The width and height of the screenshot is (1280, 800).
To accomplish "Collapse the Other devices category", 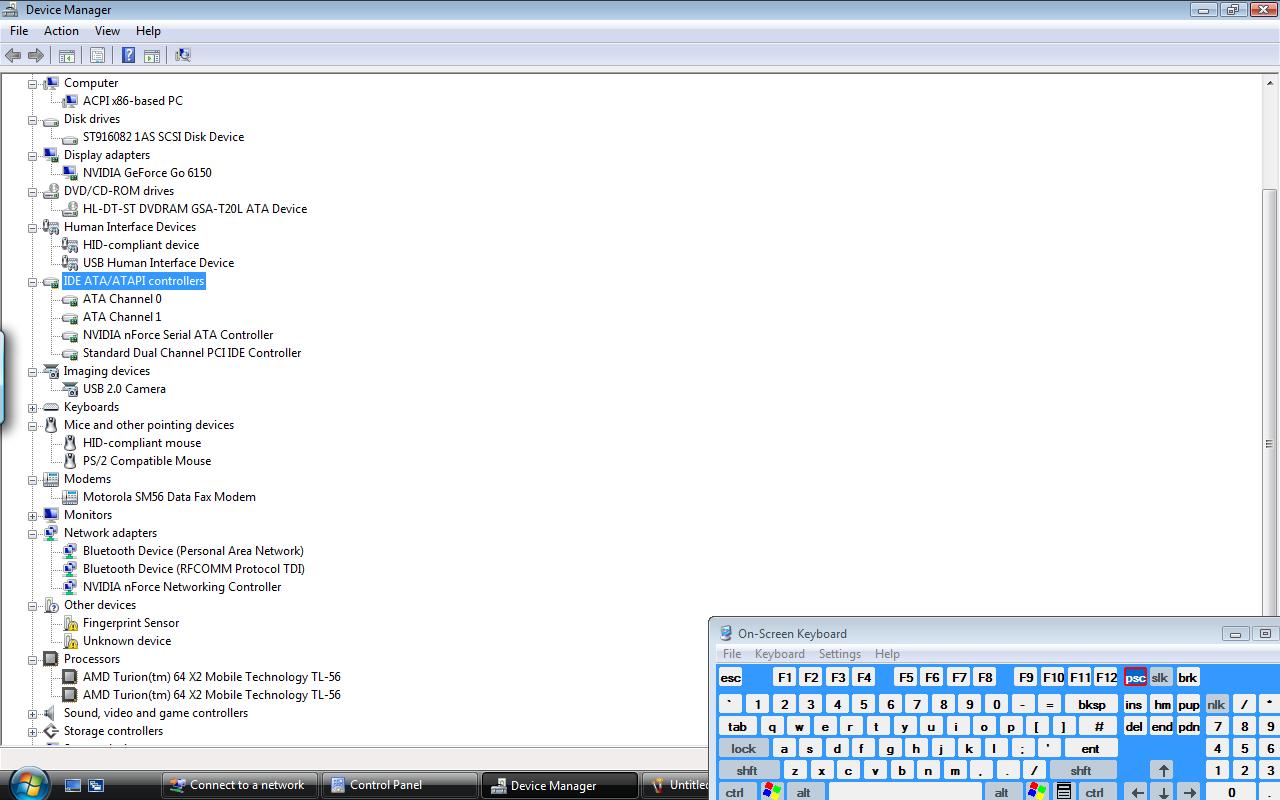I will click(x=32, y=605).
